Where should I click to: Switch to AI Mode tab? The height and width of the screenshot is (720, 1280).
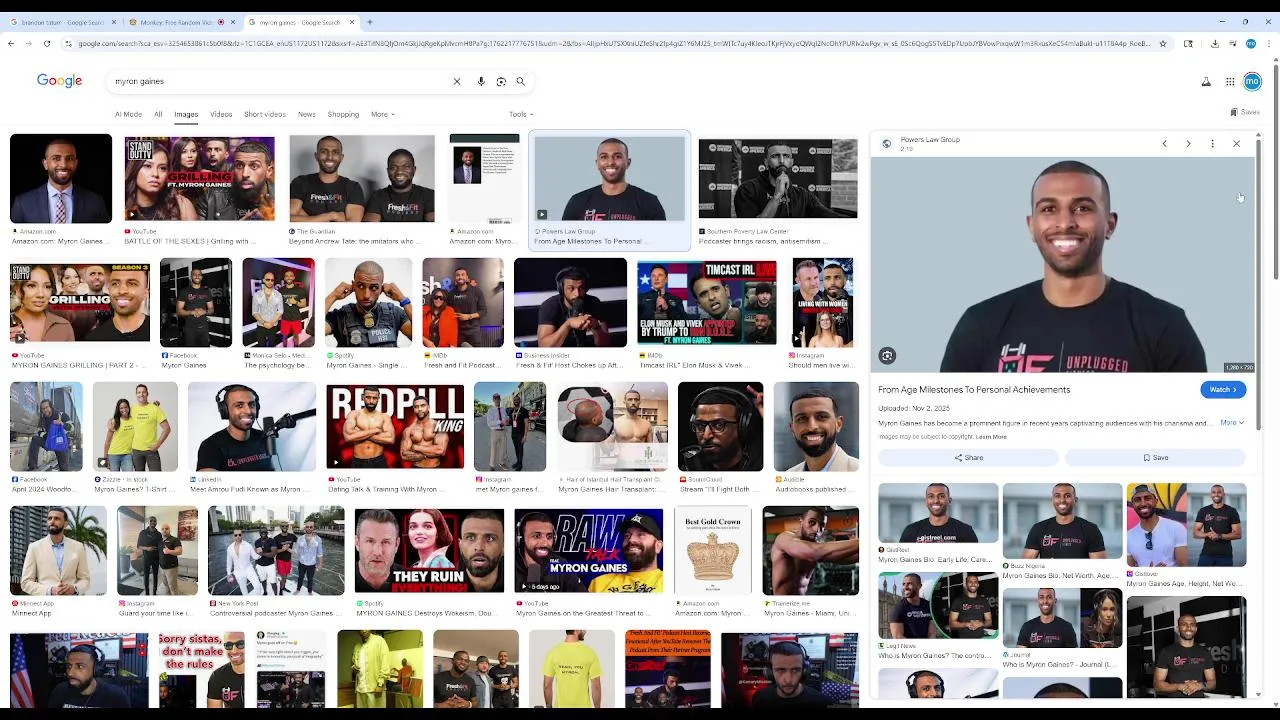point(128,114)
